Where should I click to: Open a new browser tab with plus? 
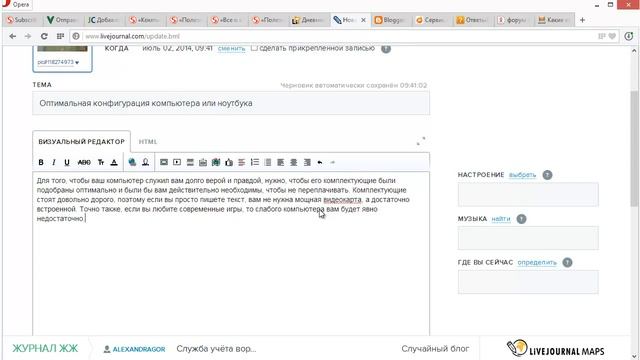pos(582,20)
